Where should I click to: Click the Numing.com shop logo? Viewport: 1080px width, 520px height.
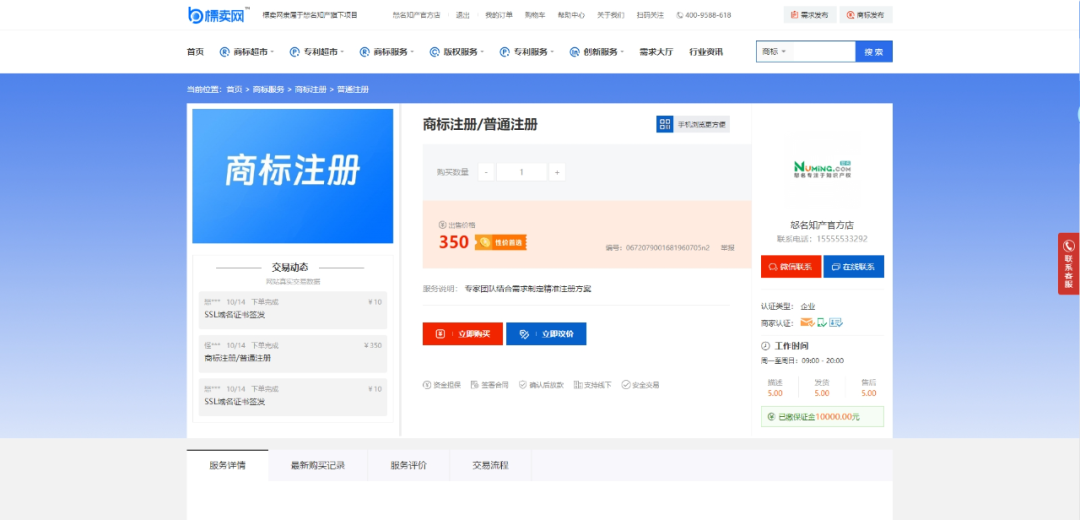821,171
